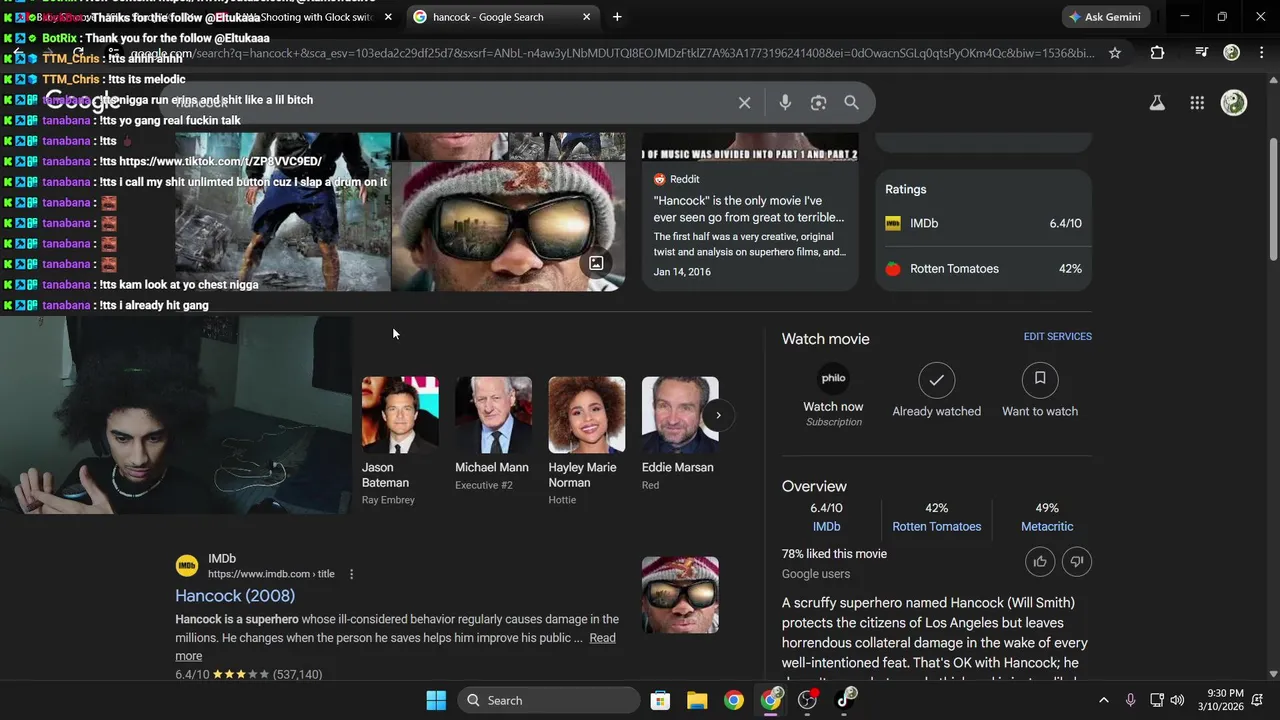
Task: Click the image gallery icon on Hancock photo
Action: 596,263
